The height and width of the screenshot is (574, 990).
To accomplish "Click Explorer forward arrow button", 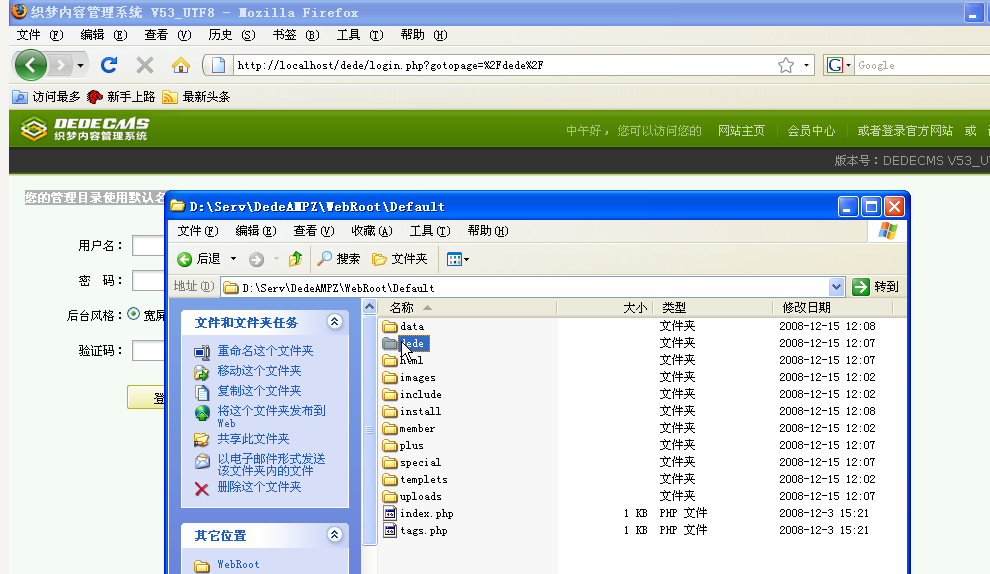I will [x=256, y=259].
